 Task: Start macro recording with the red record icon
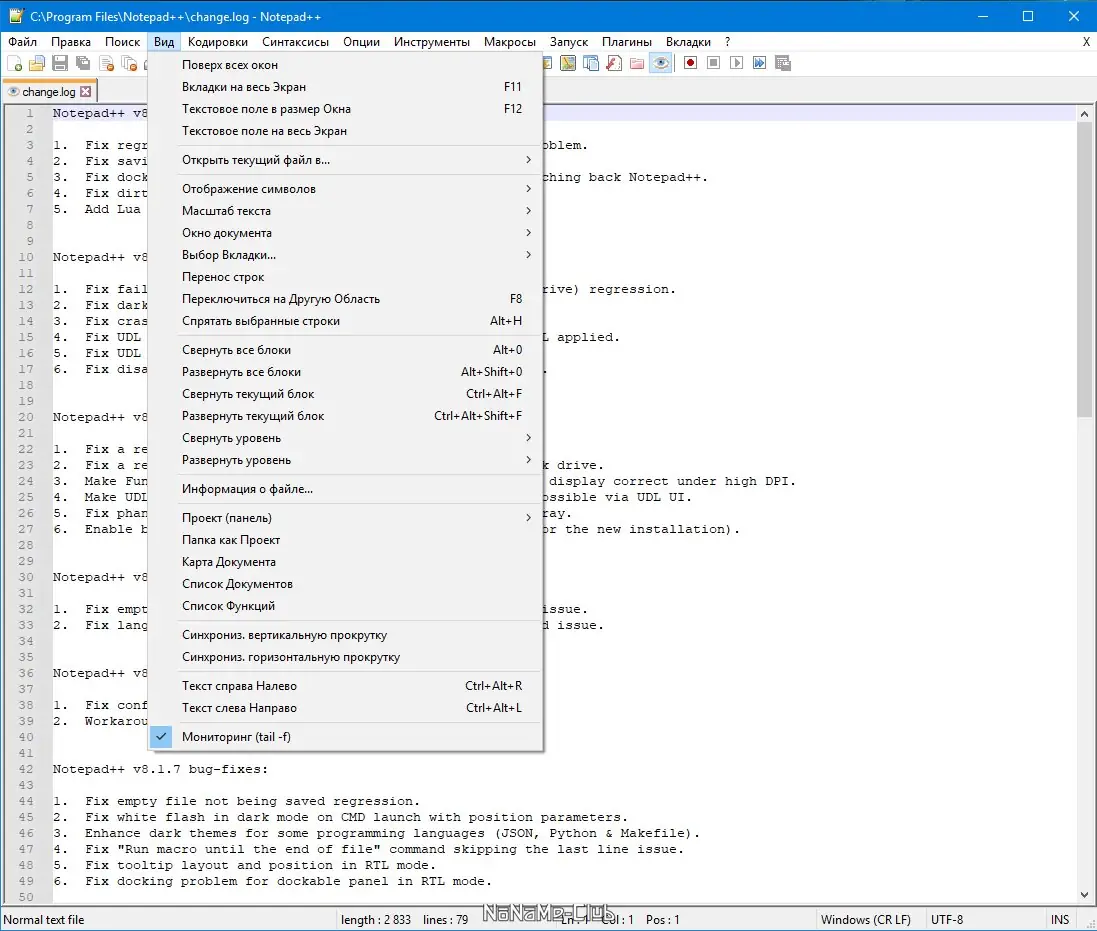tap(691, 63)
